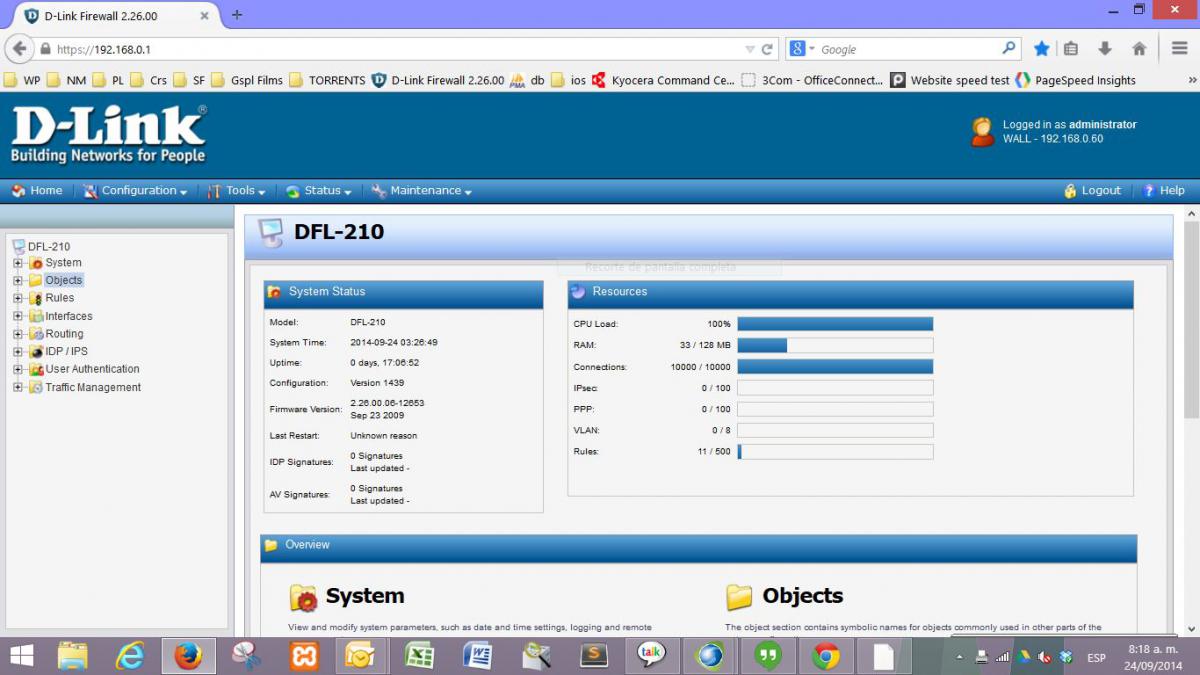Open the Home menu item
The height and width of the screenshot is (675, 1200).
pyautogui.click(x=37, y=190)
